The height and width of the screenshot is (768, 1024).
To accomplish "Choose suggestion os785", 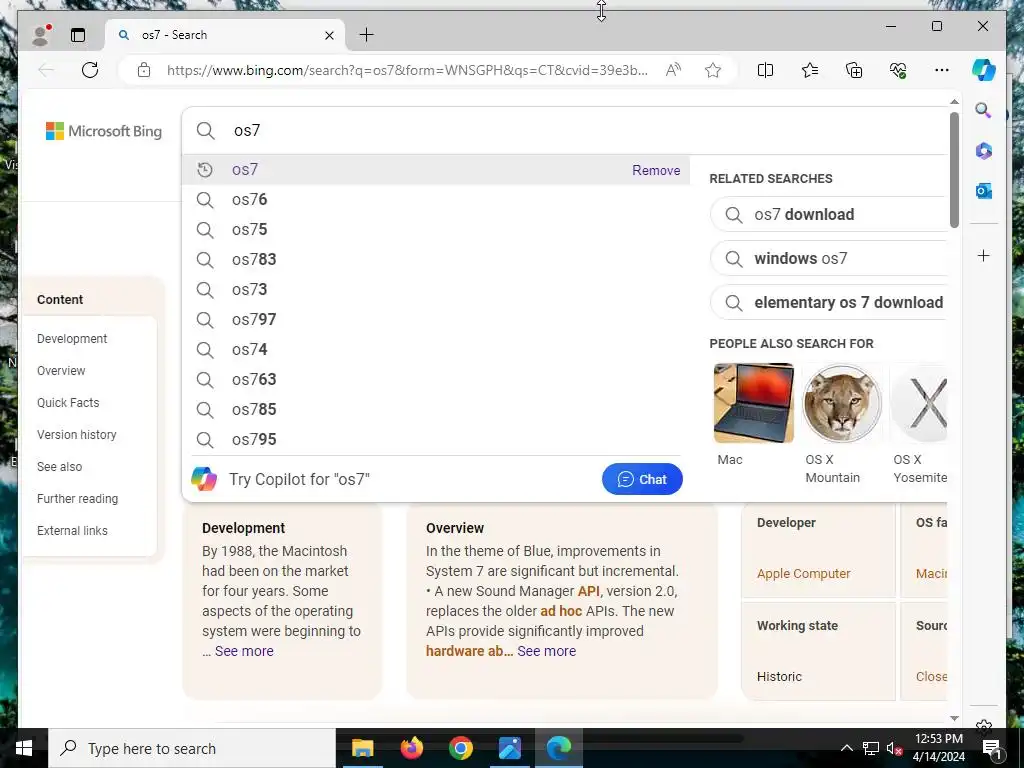I will 436,410.
